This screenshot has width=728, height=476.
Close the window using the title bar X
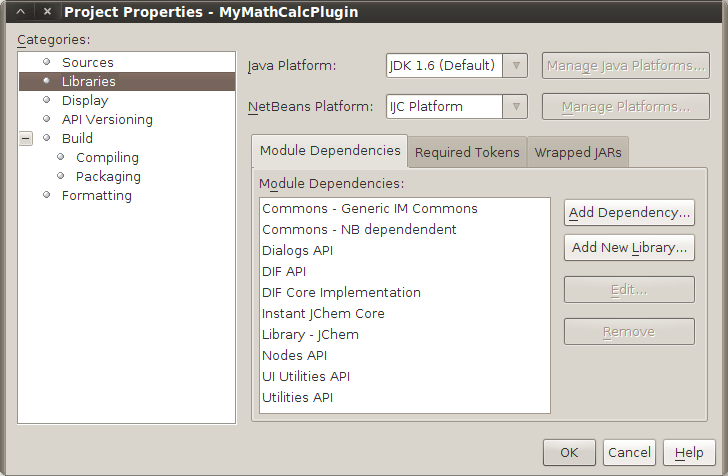pyautogui.click(x=46, y=12)
